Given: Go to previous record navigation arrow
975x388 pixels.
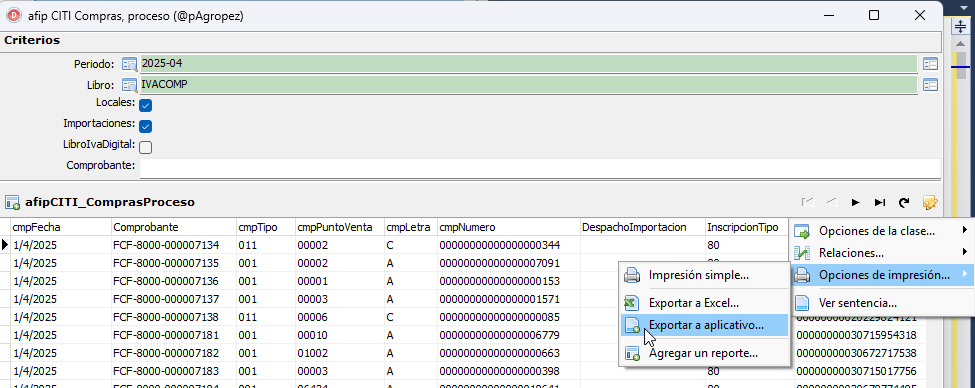Looking at the screenshot, I should (x=831, y=202).
